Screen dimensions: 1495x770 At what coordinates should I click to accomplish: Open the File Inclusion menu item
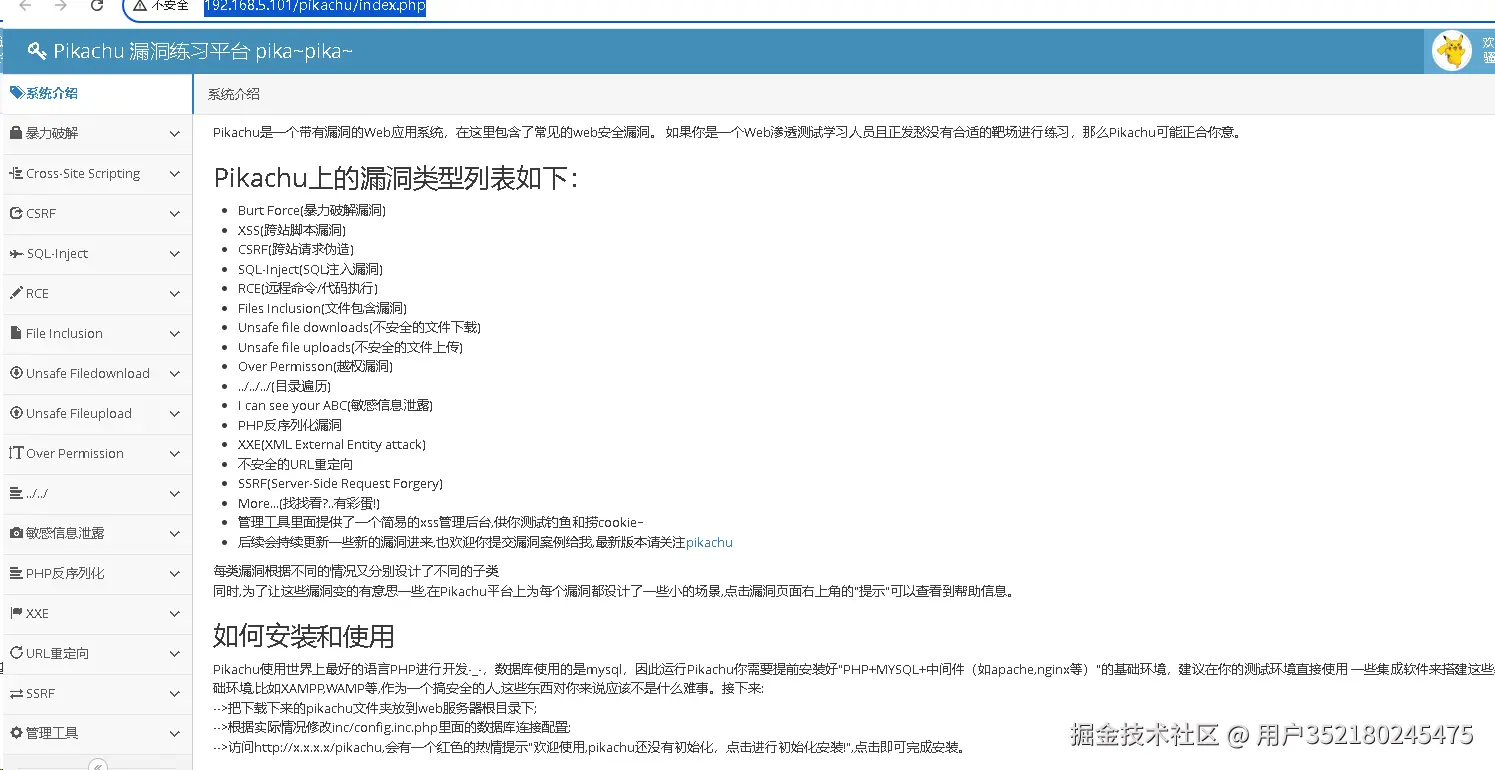coord(96,334)
